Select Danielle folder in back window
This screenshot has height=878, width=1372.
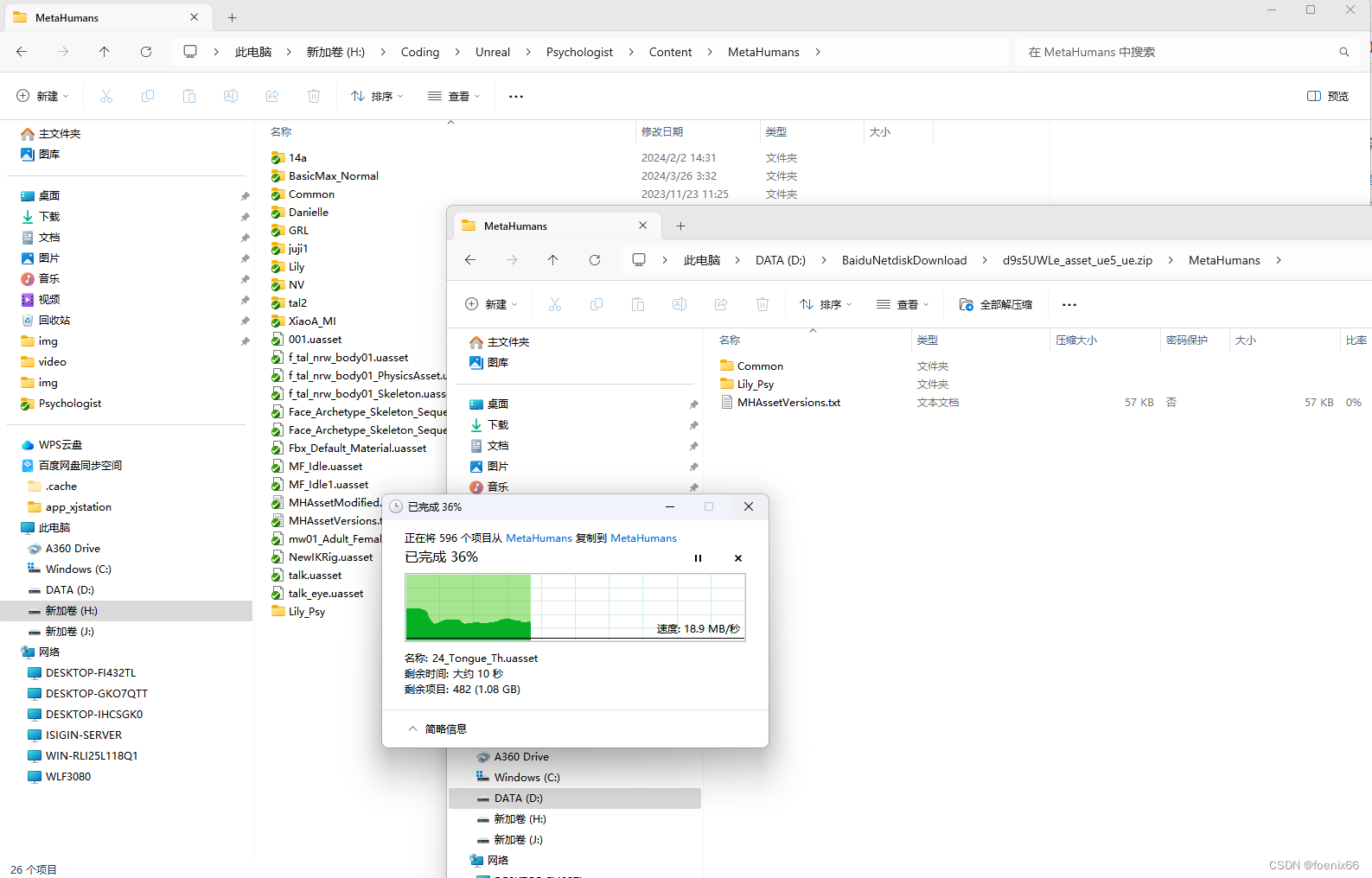click(x=309, y=213)
